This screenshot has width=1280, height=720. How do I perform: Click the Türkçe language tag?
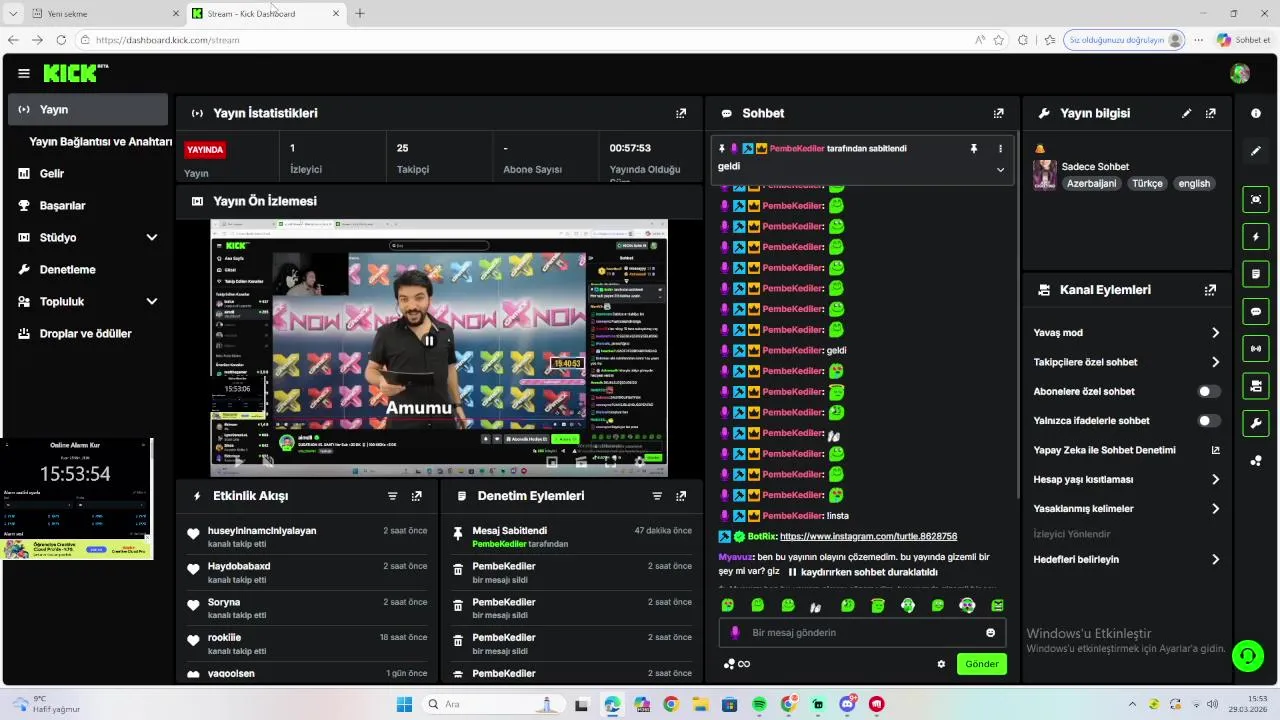pyautogui.click(x=1147, y=184)
